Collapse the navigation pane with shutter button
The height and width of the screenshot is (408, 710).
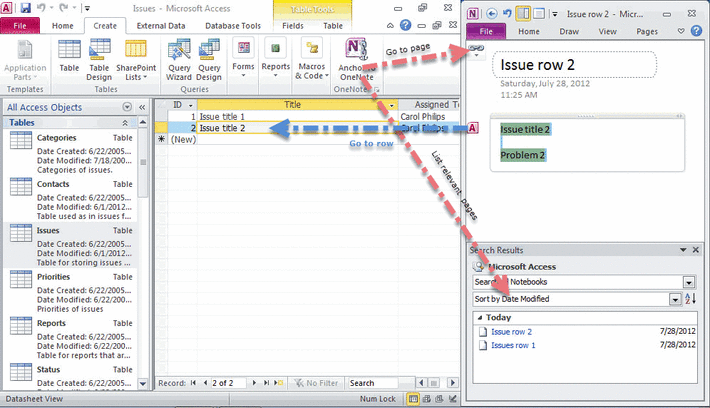(x=142, y=107)
